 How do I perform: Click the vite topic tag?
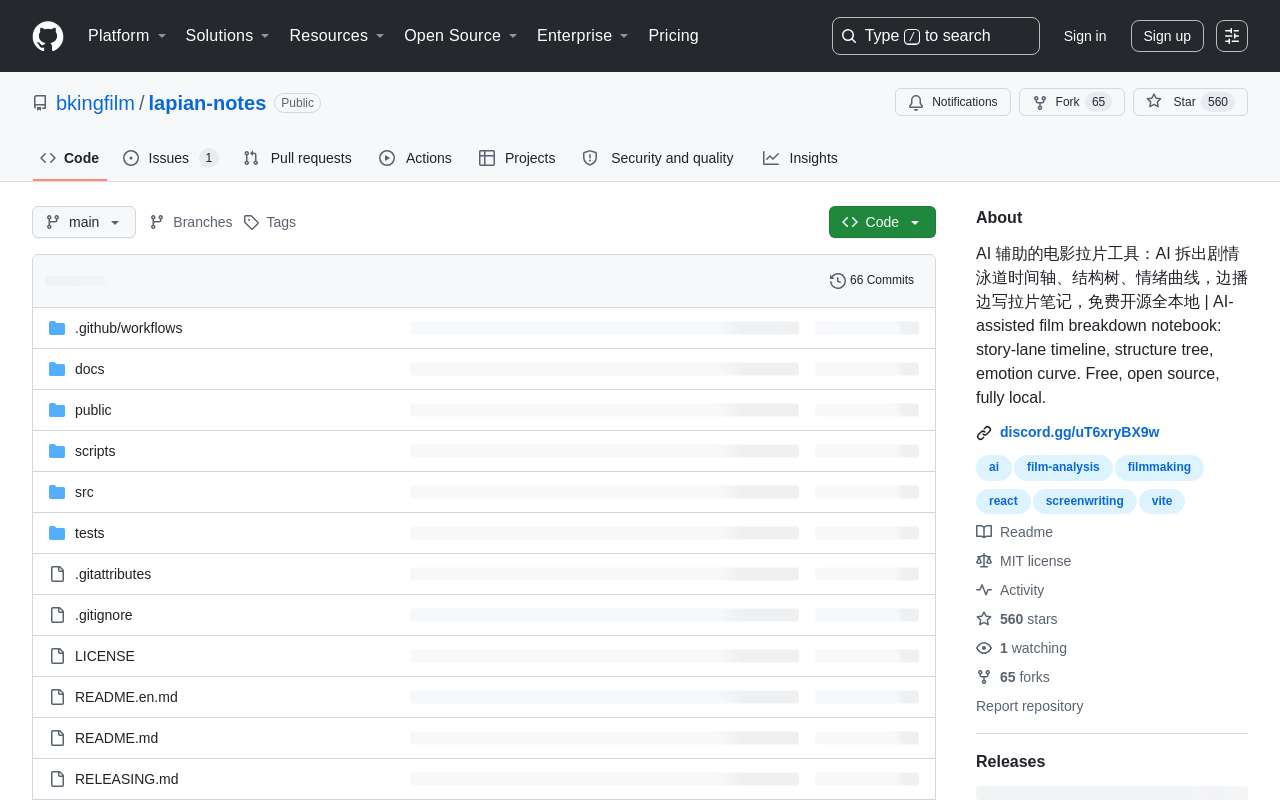[1162, 501]
